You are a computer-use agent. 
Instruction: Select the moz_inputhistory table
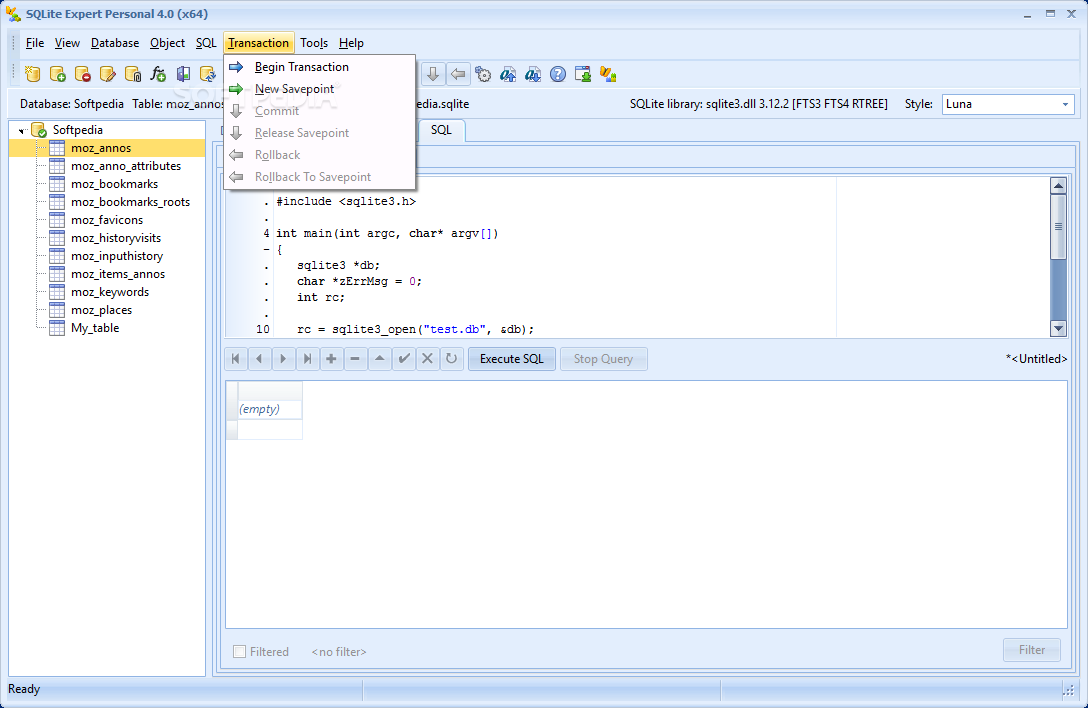[117, 256]
